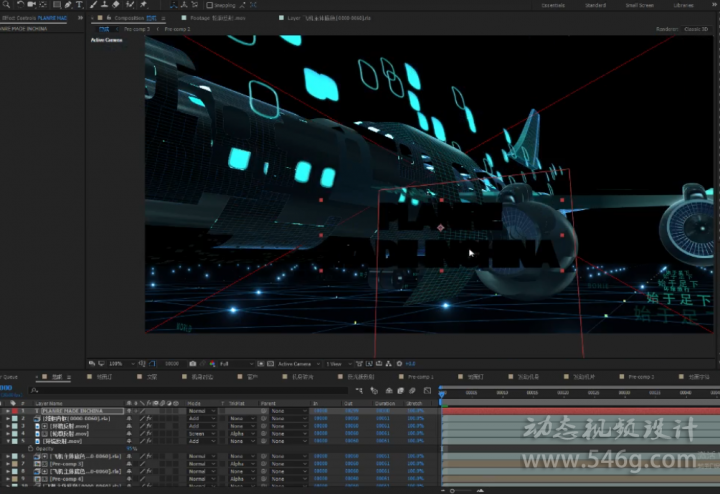Viewport: 720px width, 494px height.
Task: Select the Clone Stamp tool
Action: [x=105, y=5]
